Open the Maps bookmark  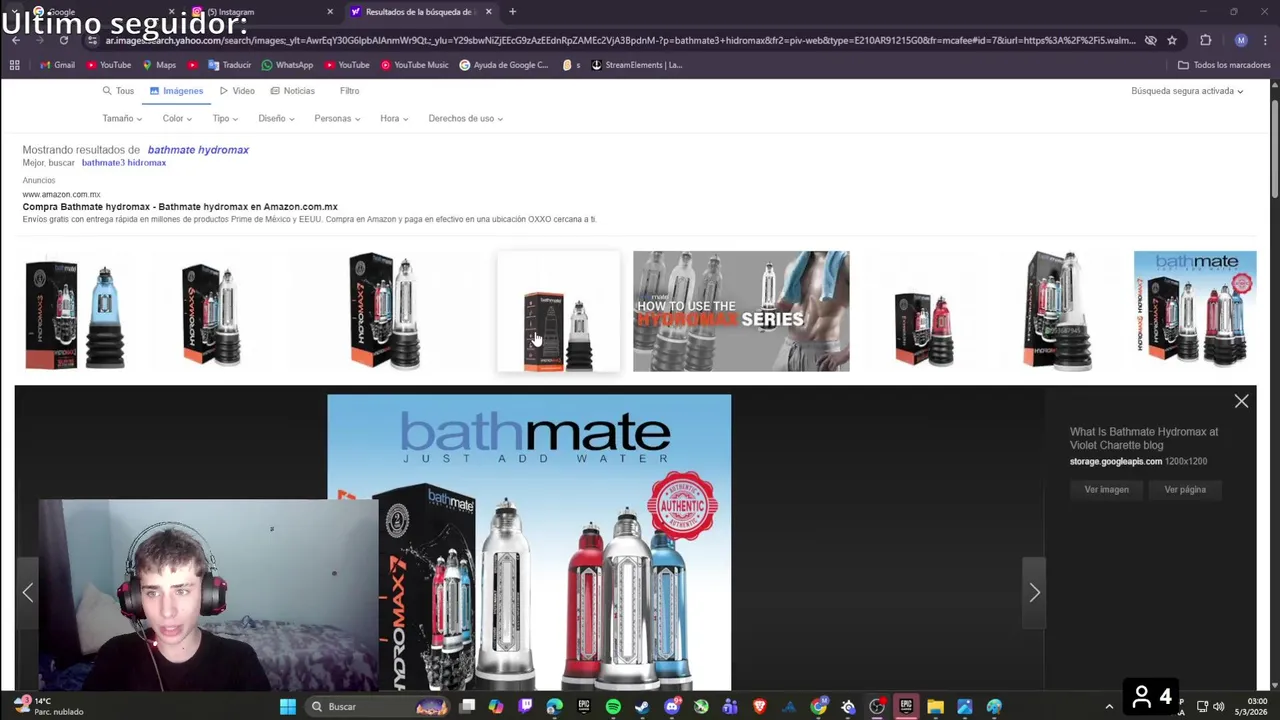(159, 65)
